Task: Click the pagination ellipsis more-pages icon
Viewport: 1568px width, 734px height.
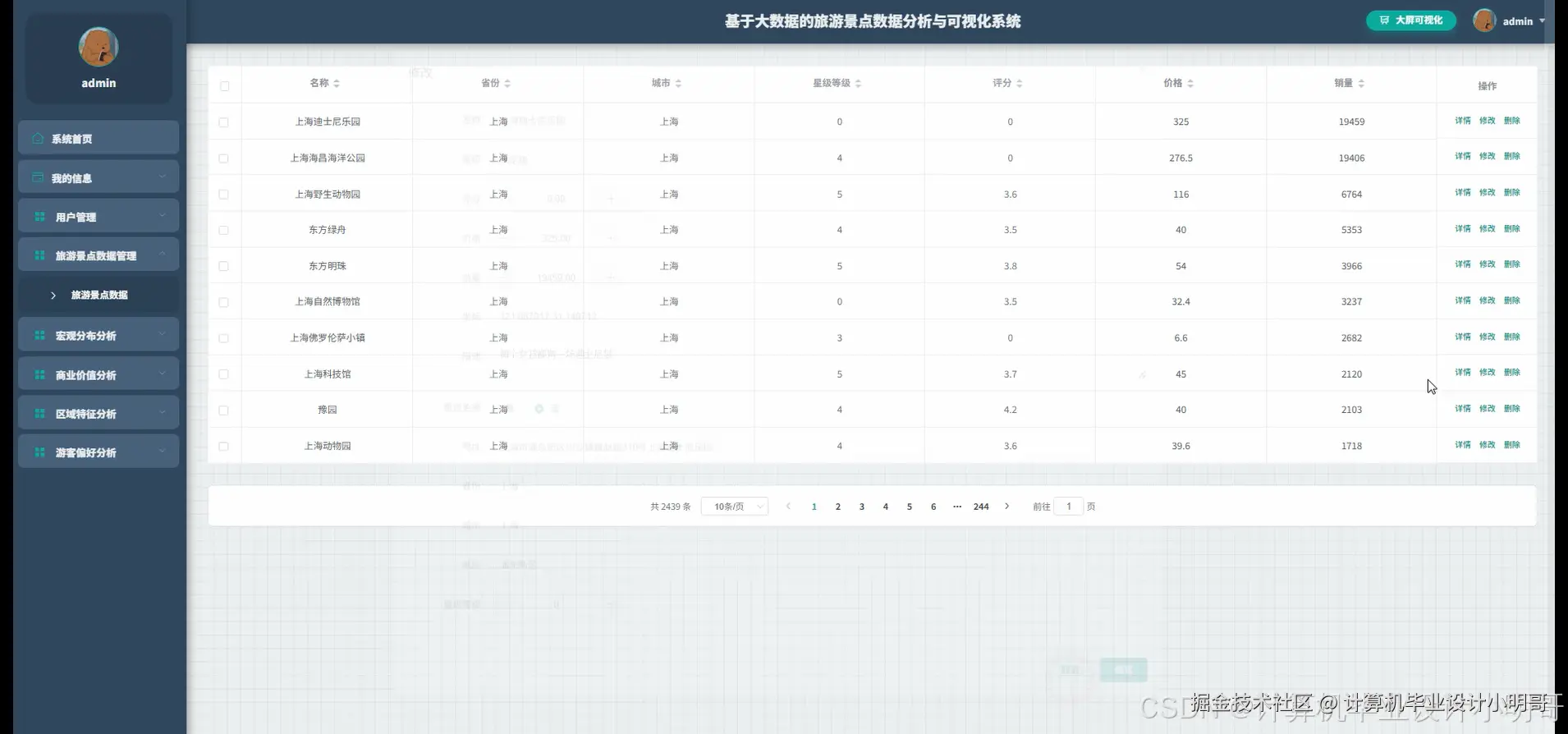Action: click(957, 507)
